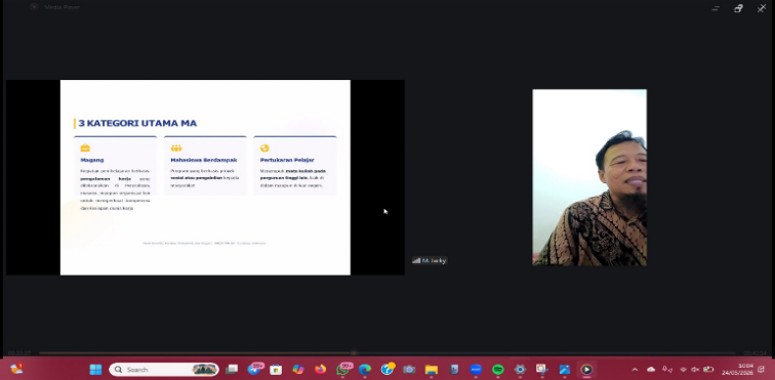
Task: Open Spotify from the taskbar
Action: (498, 369)
